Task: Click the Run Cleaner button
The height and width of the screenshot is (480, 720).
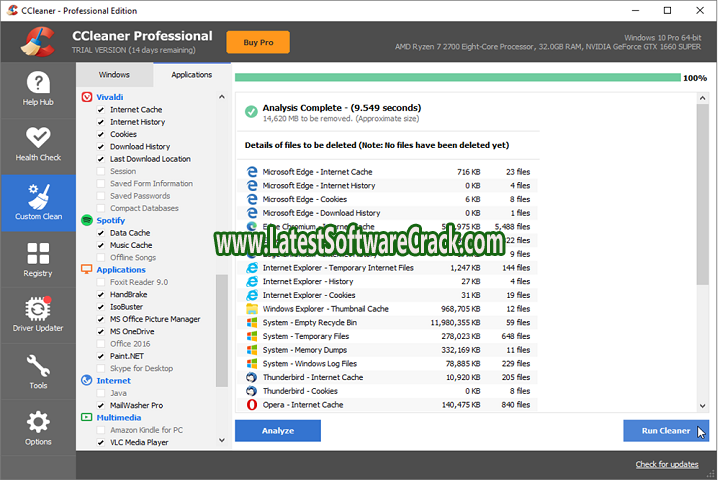Action: (666, 431)
